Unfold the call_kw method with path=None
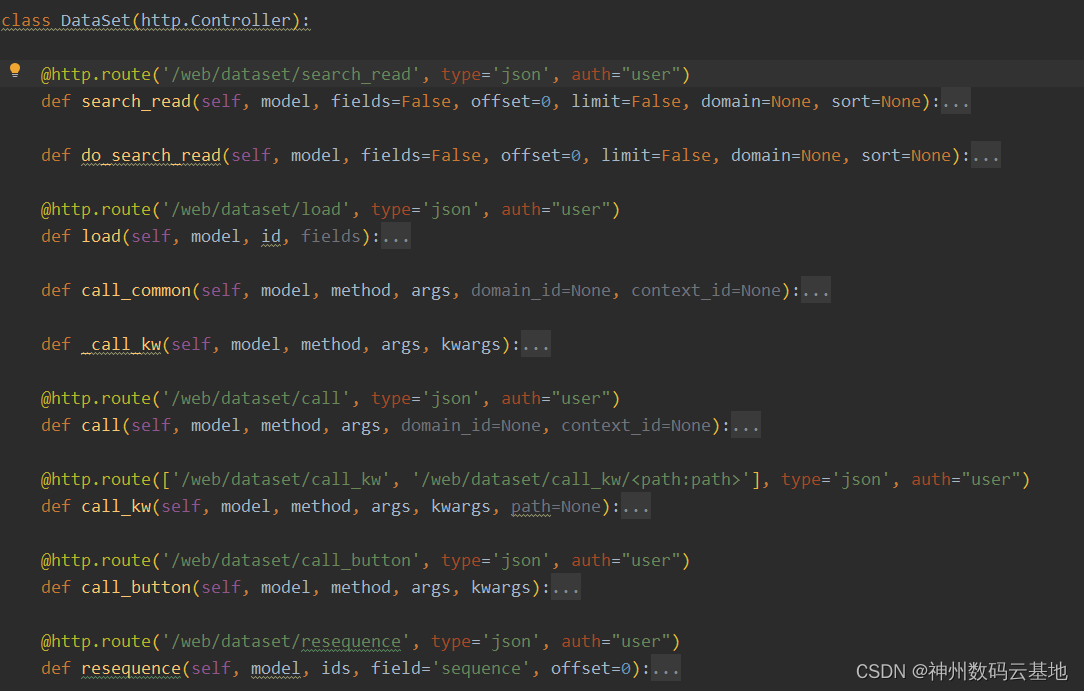The height and width of the screenshot is (691, 1084). pyautogui.click(x=635, y=507)
